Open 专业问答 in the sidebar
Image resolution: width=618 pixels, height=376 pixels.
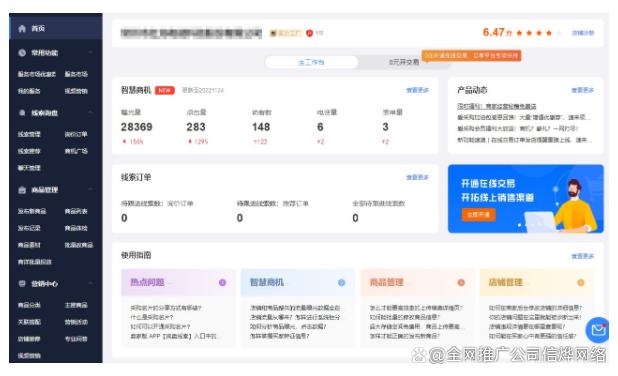coord(76,339)
